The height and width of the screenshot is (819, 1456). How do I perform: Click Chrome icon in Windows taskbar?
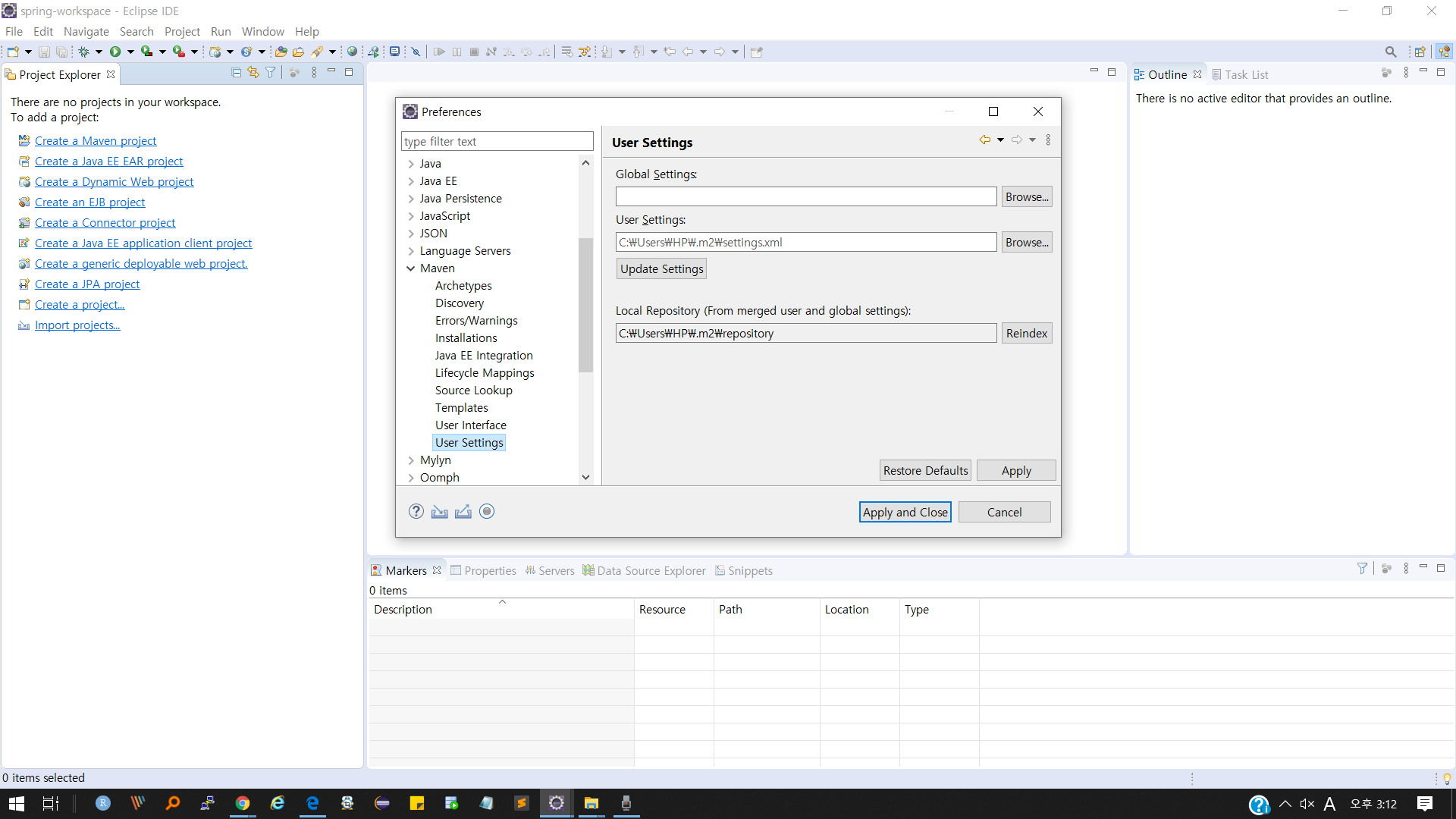coord(243,803)
